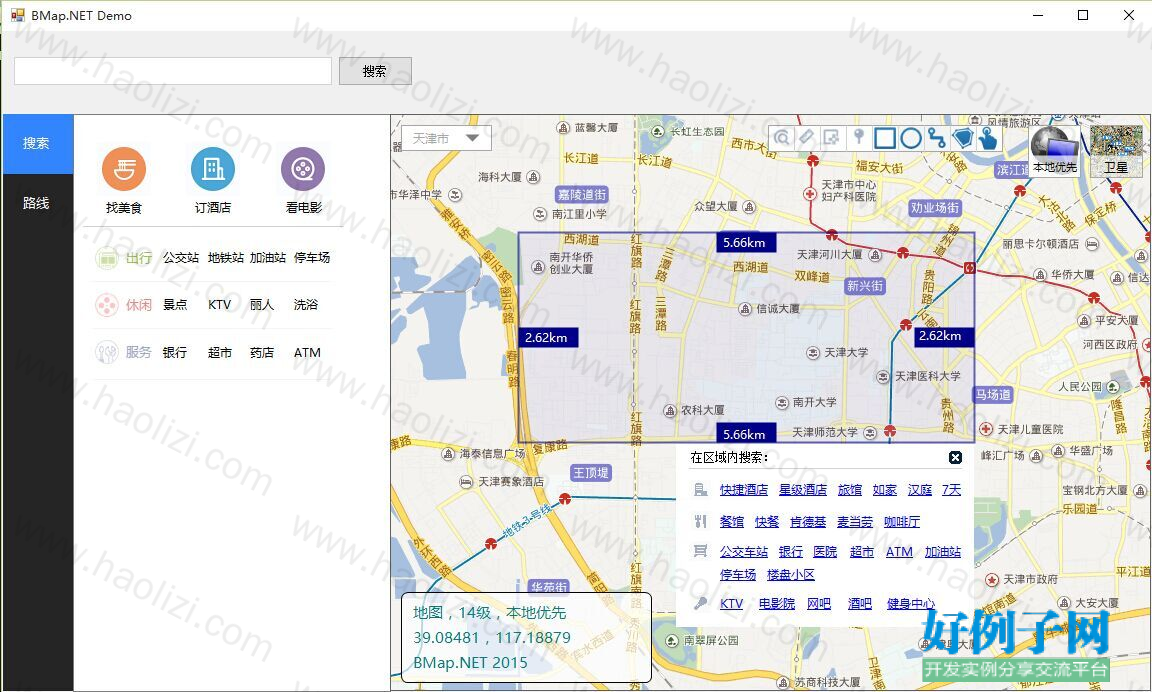
Task: Click the 服务 service category icon
Action: [107, 353]
